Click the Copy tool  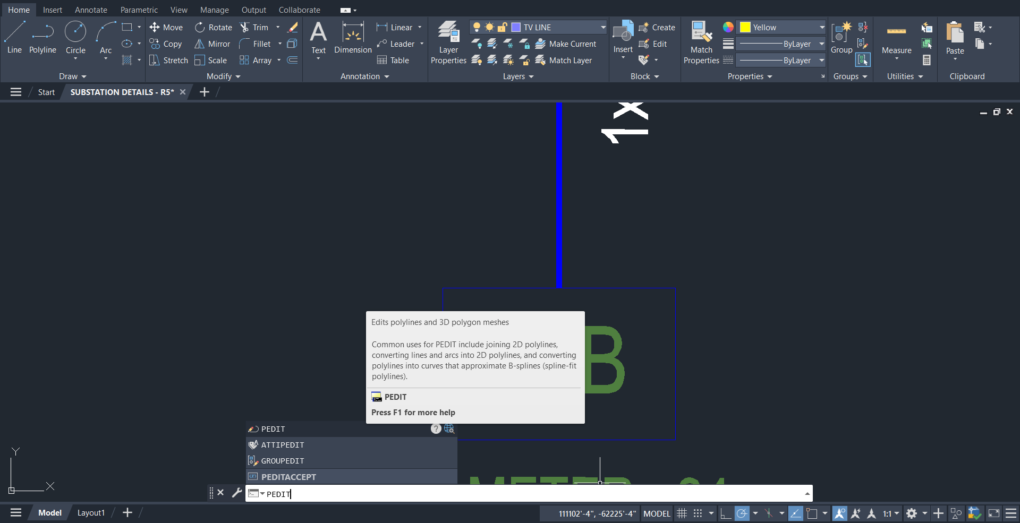(166, 44)
